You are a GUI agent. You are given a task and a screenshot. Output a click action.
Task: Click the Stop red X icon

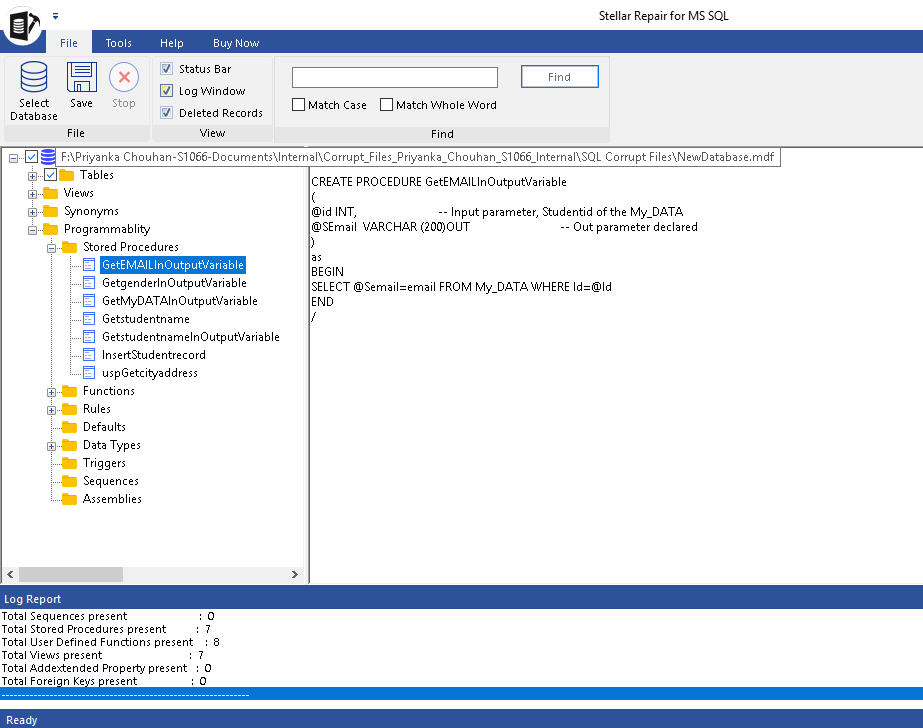[x=124, y=77]
